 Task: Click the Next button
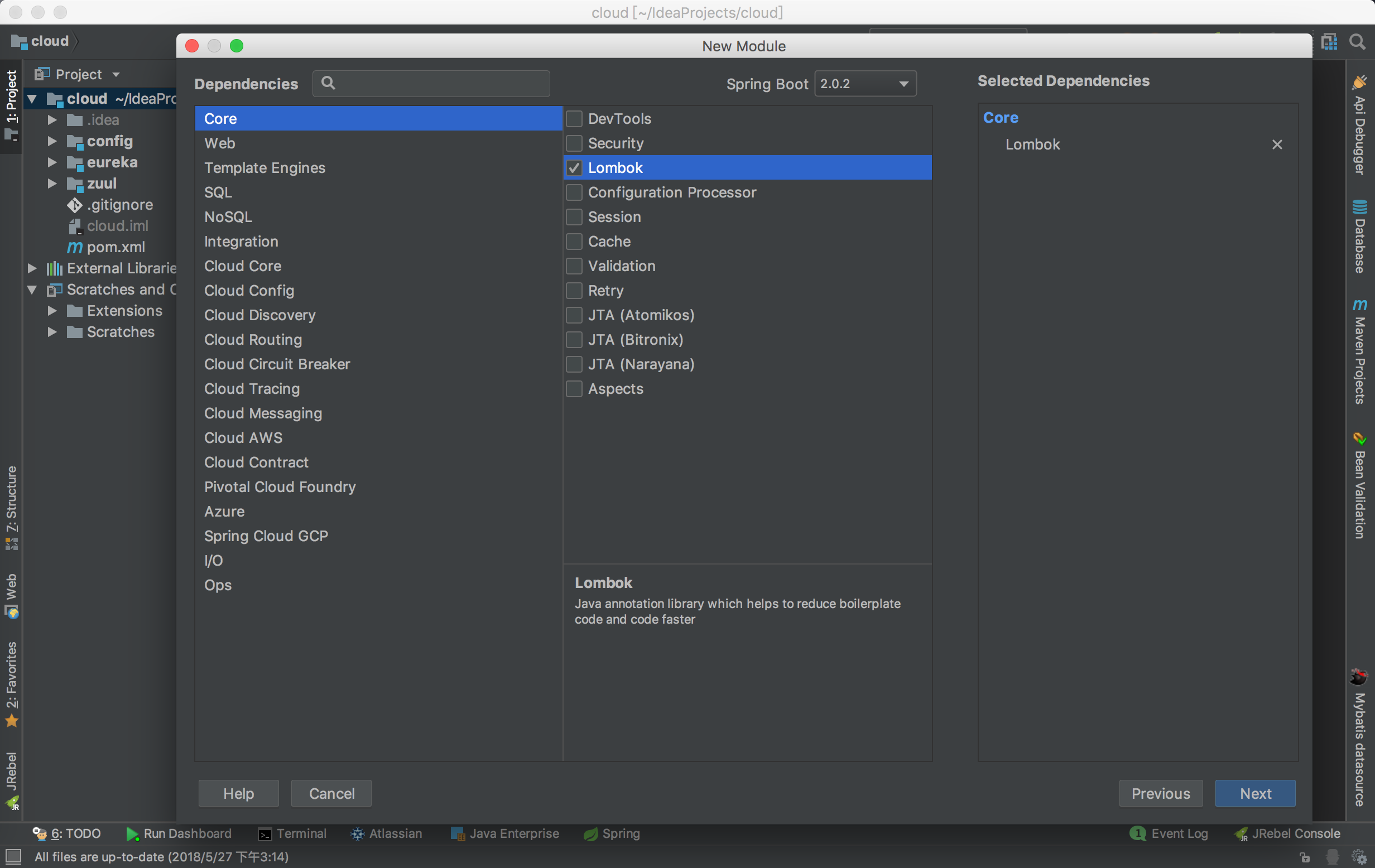[x=1254, y=793]
